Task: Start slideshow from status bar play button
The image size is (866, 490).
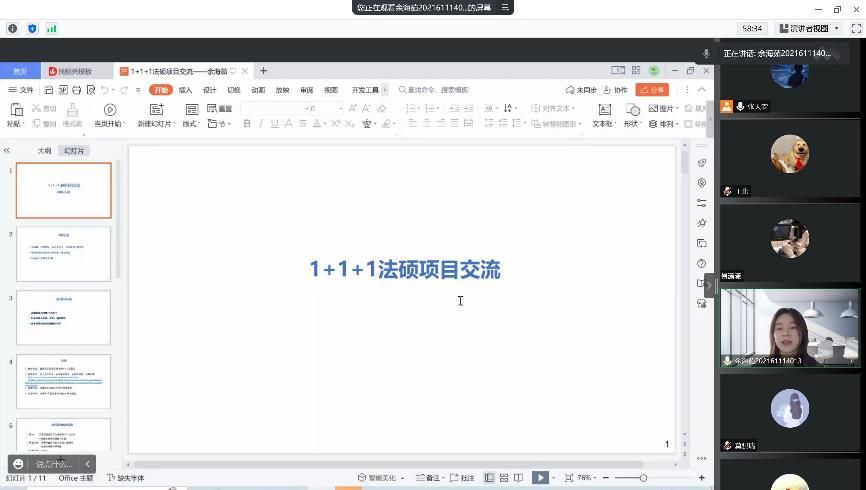Action: (540, 478)
